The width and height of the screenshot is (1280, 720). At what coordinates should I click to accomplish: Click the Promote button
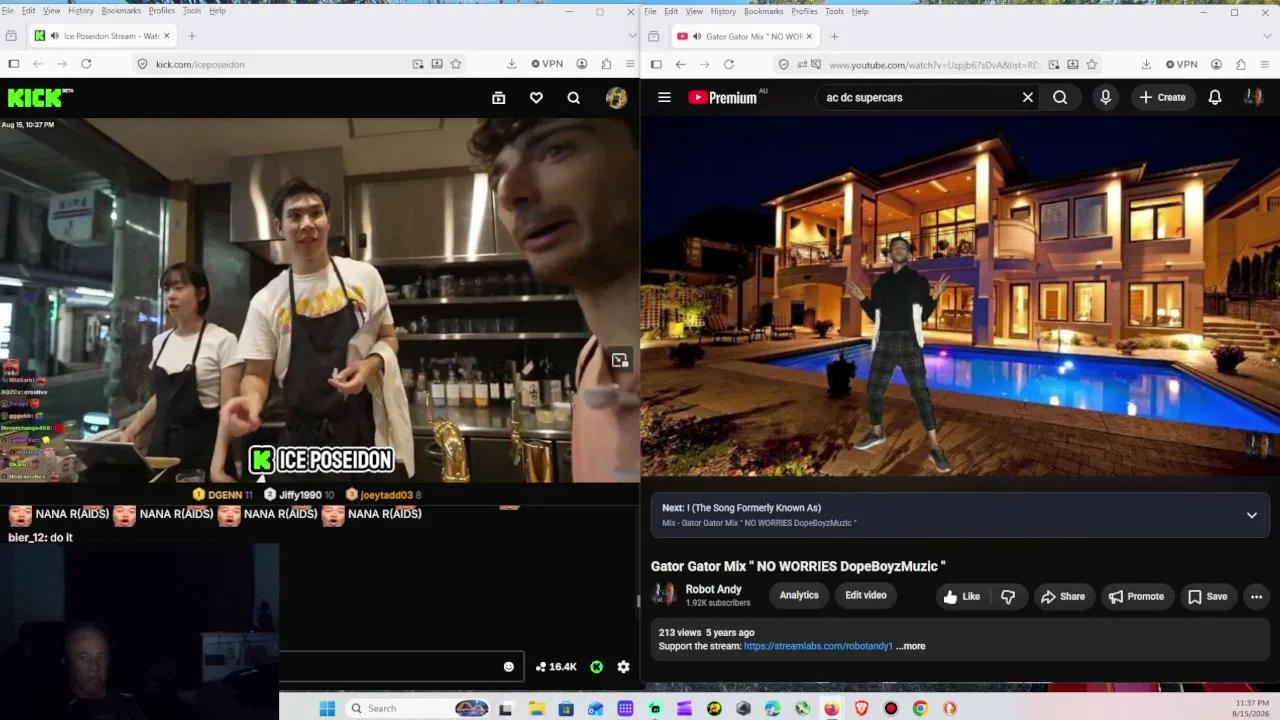tap(1136, 597)
